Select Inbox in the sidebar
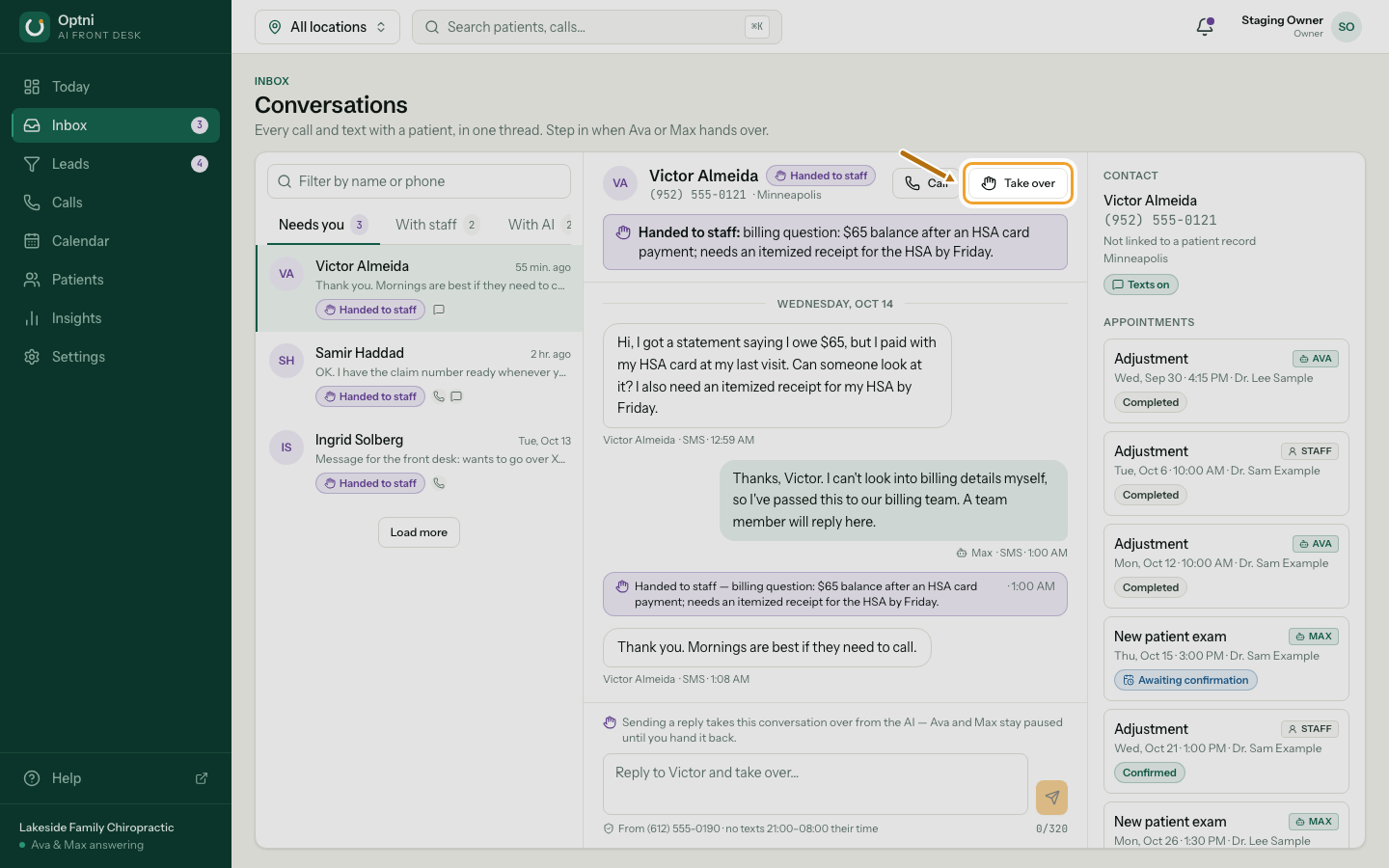The height and width of the screenshot is (868, 1389). tap(116, 125)
